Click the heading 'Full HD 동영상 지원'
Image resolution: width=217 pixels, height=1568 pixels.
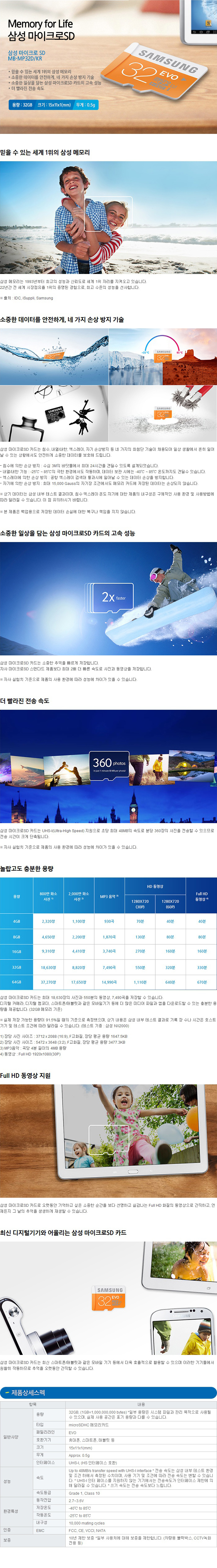[x=25, y=1076]
